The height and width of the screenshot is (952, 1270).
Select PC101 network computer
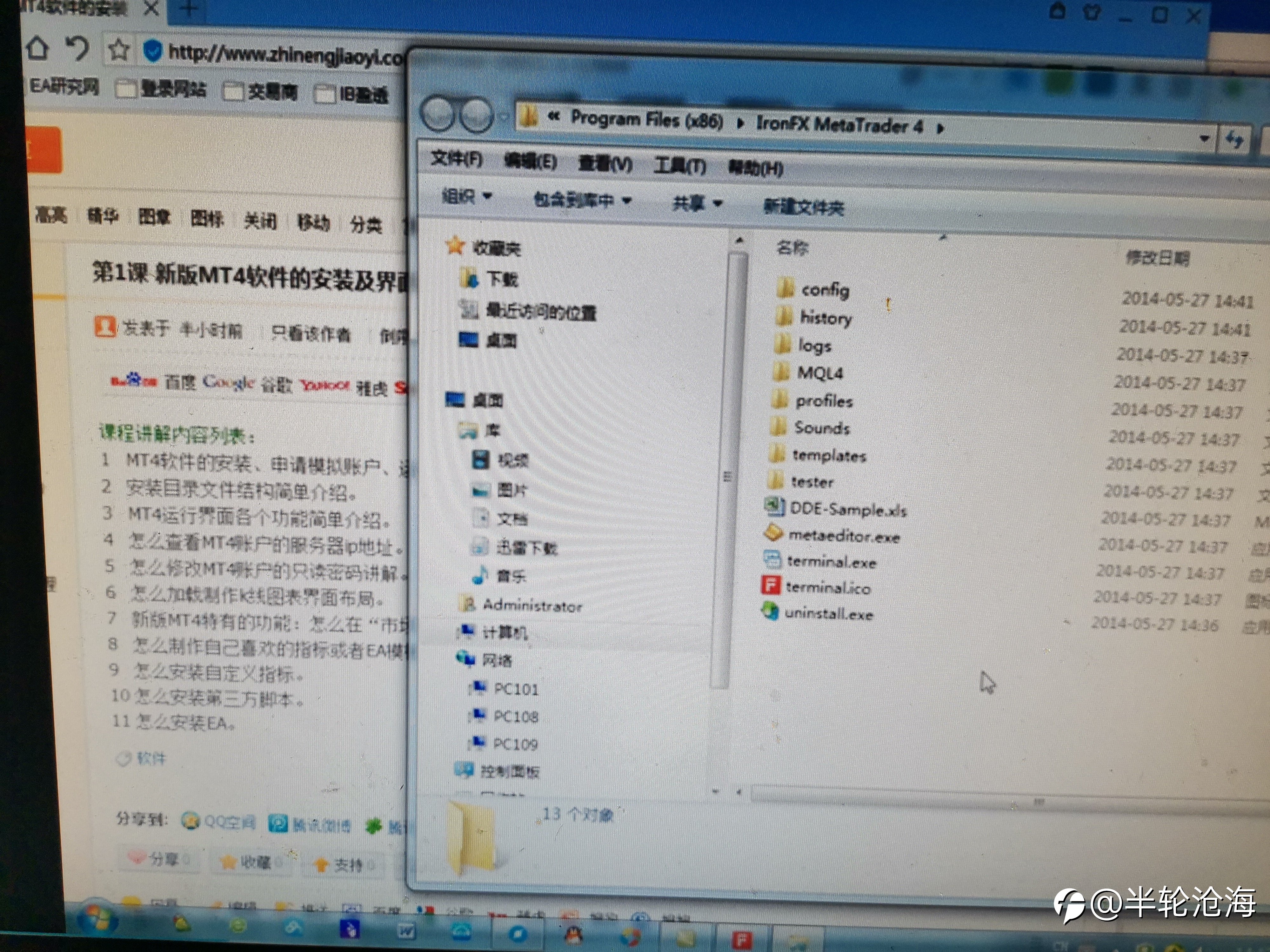[x=504, y=688]
